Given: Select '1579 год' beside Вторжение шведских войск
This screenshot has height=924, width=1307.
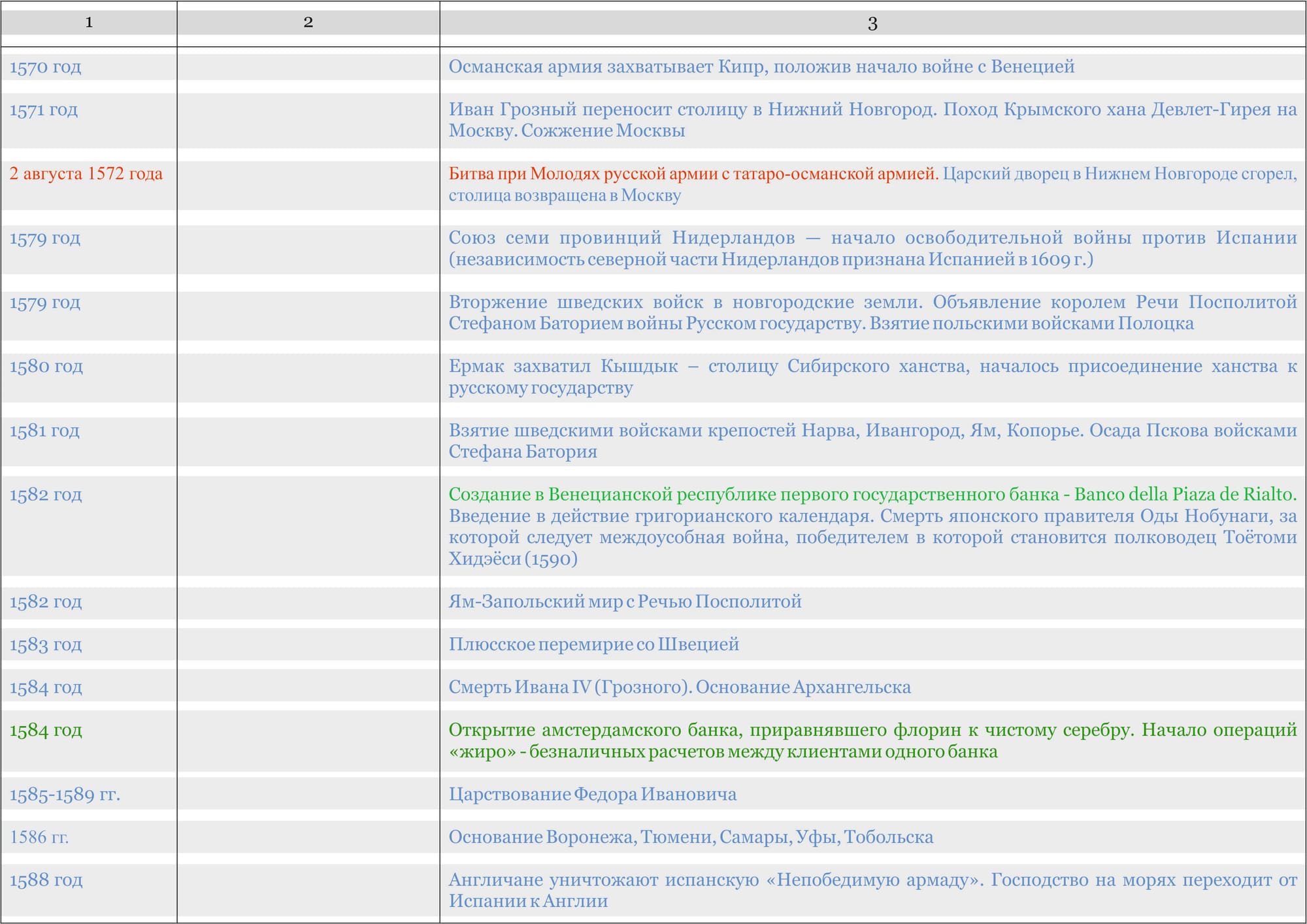Looking at the screenshot, I should click(45, 303).
